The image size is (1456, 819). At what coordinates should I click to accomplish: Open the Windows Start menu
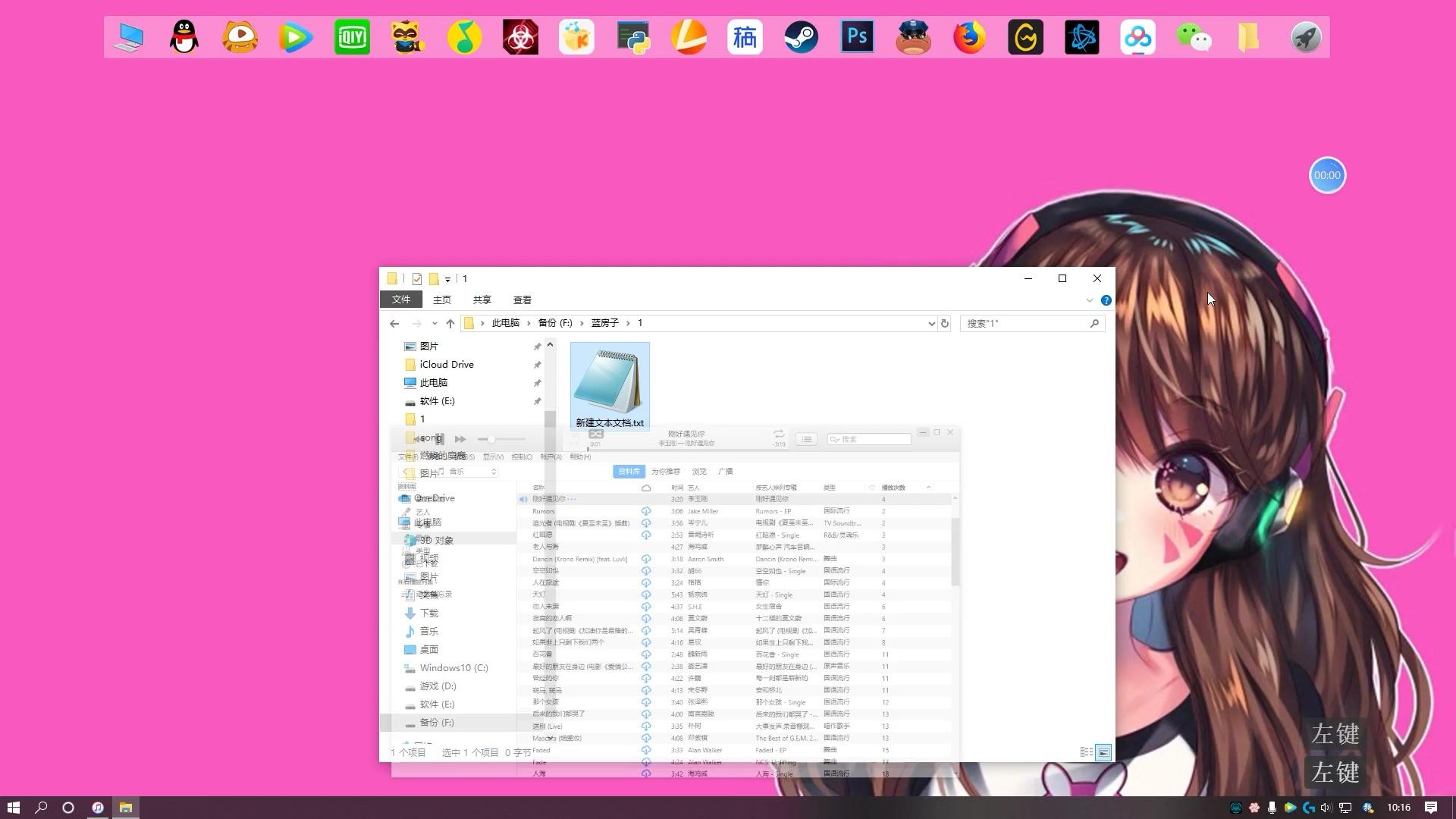[x=14, y=808]
